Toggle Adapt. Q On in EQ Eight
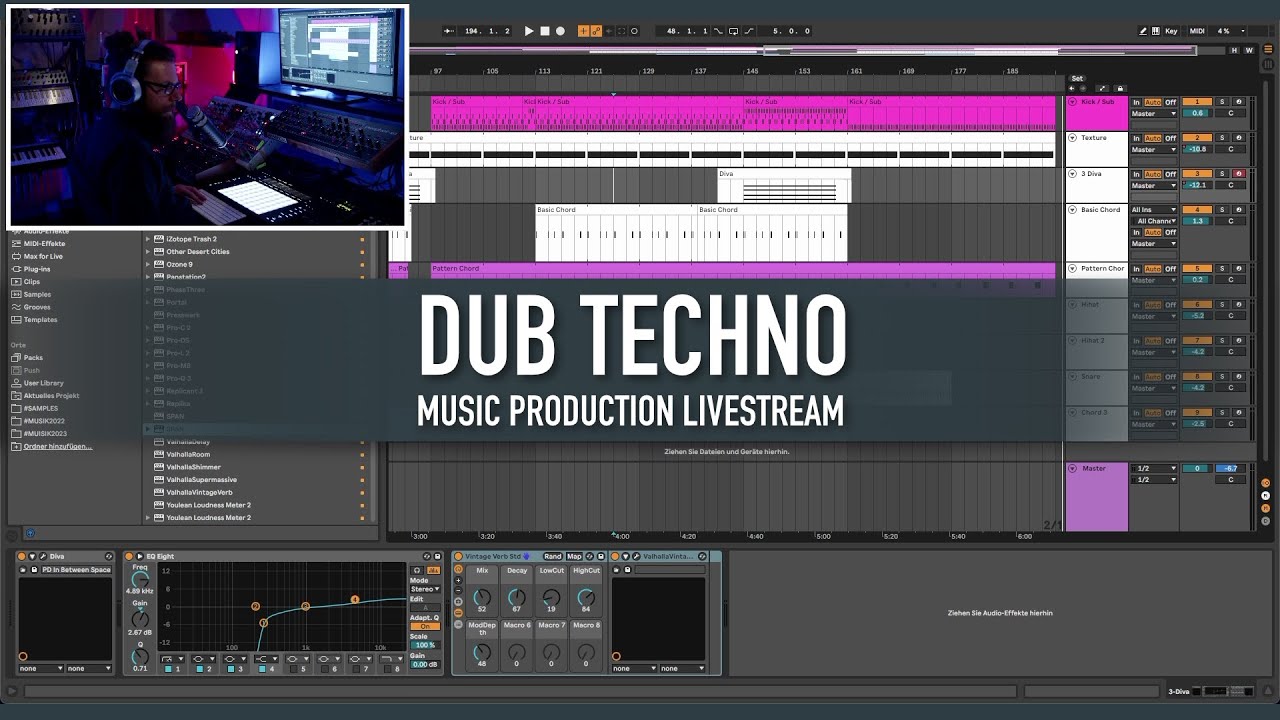This screenshot has width=1280, height=720. 425,626
